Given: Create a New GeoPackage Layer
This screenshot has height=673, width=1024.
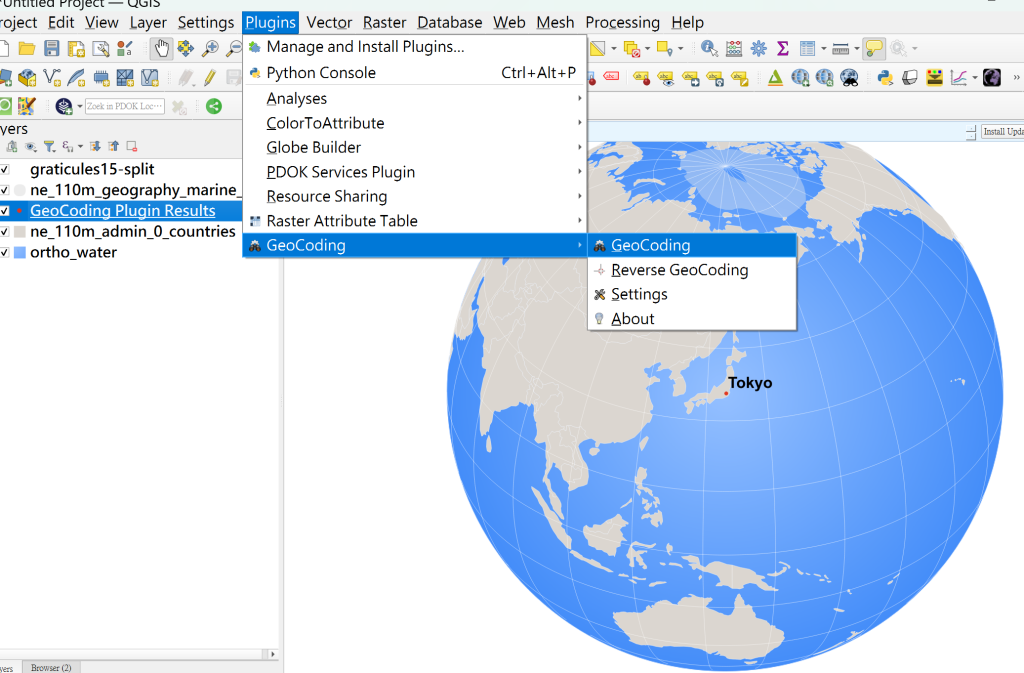Looking at the screenshot, I should (x=27, y=78).
